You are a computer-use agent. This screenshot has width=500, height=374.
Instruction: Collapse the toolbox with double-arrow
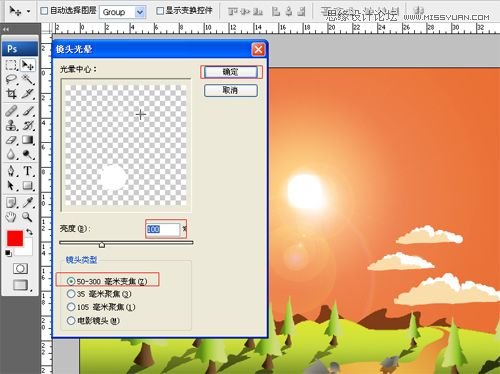coord(6,29)
